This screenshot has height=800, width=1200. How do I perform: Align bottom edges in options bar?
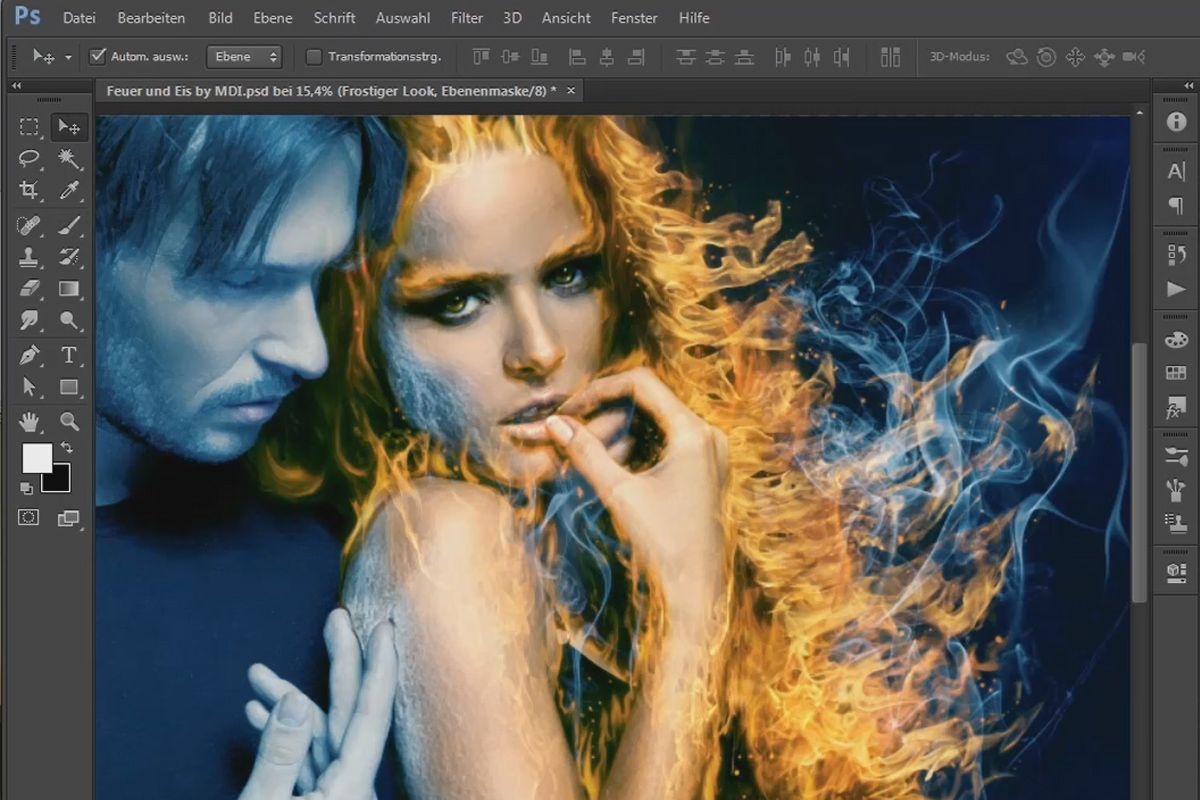point(540,57)
